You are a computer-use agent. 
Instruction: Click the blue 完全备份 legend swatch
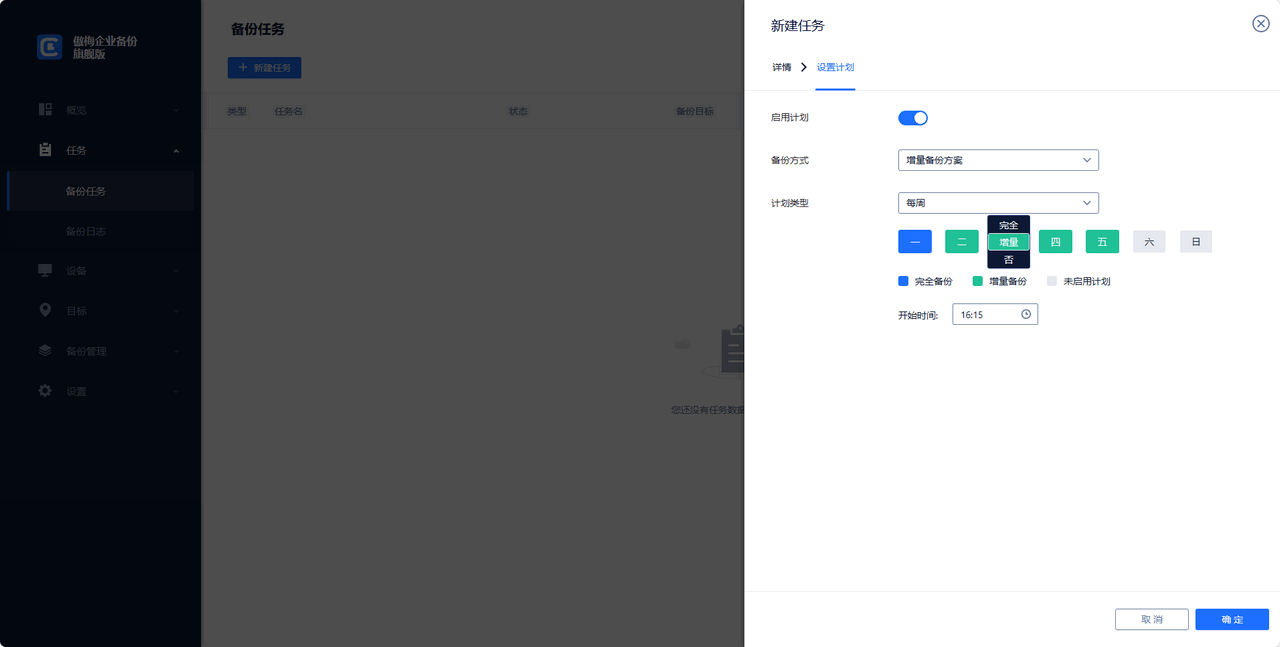coord(901,281)
